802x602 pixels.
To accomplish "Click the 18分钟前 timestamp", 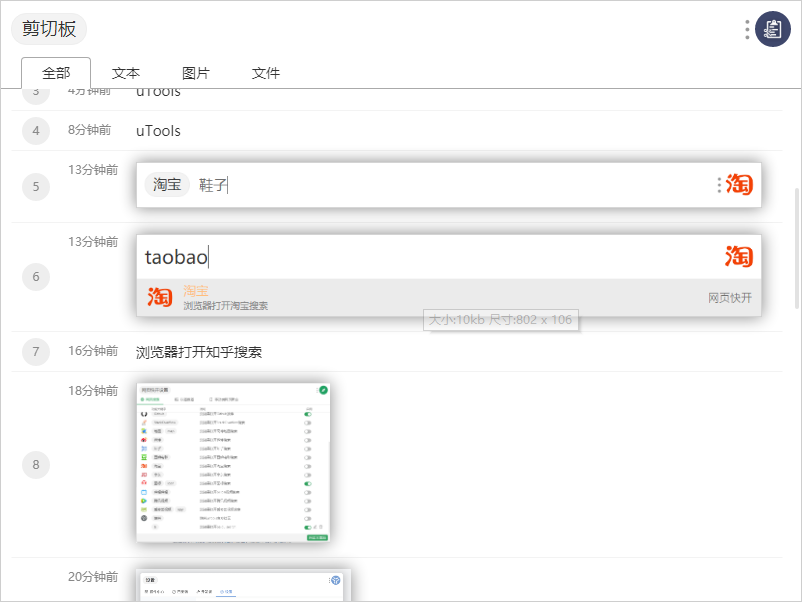I will [93, 391].
